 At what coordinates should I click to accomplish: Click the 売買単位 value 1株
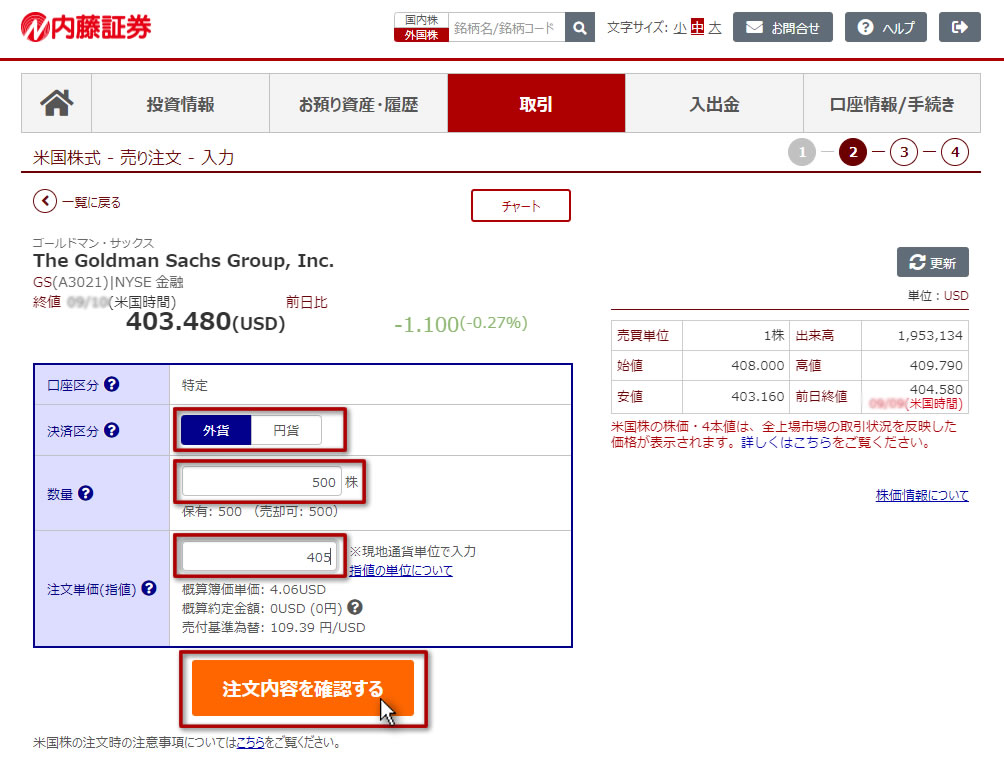(x=773, y=335)
